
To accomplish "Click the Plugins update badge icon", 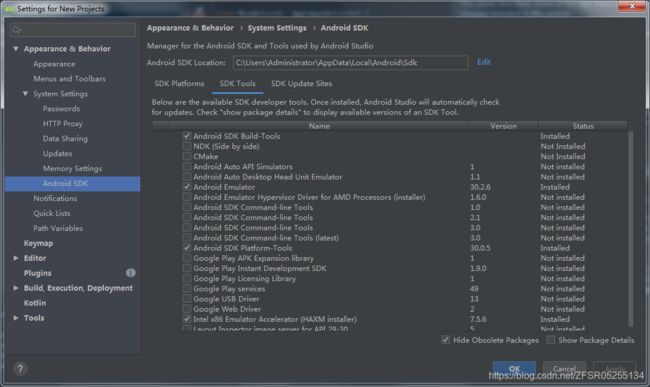I will point(131,273).
